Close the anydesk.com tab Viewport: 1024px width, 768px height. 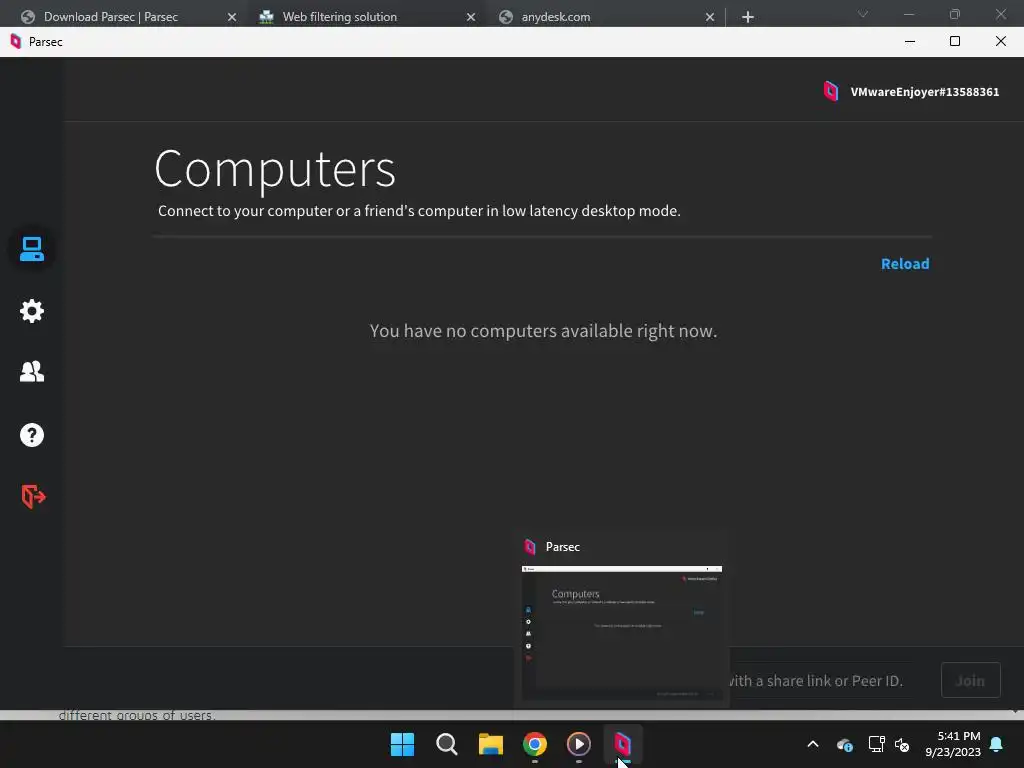click(710, 17)
